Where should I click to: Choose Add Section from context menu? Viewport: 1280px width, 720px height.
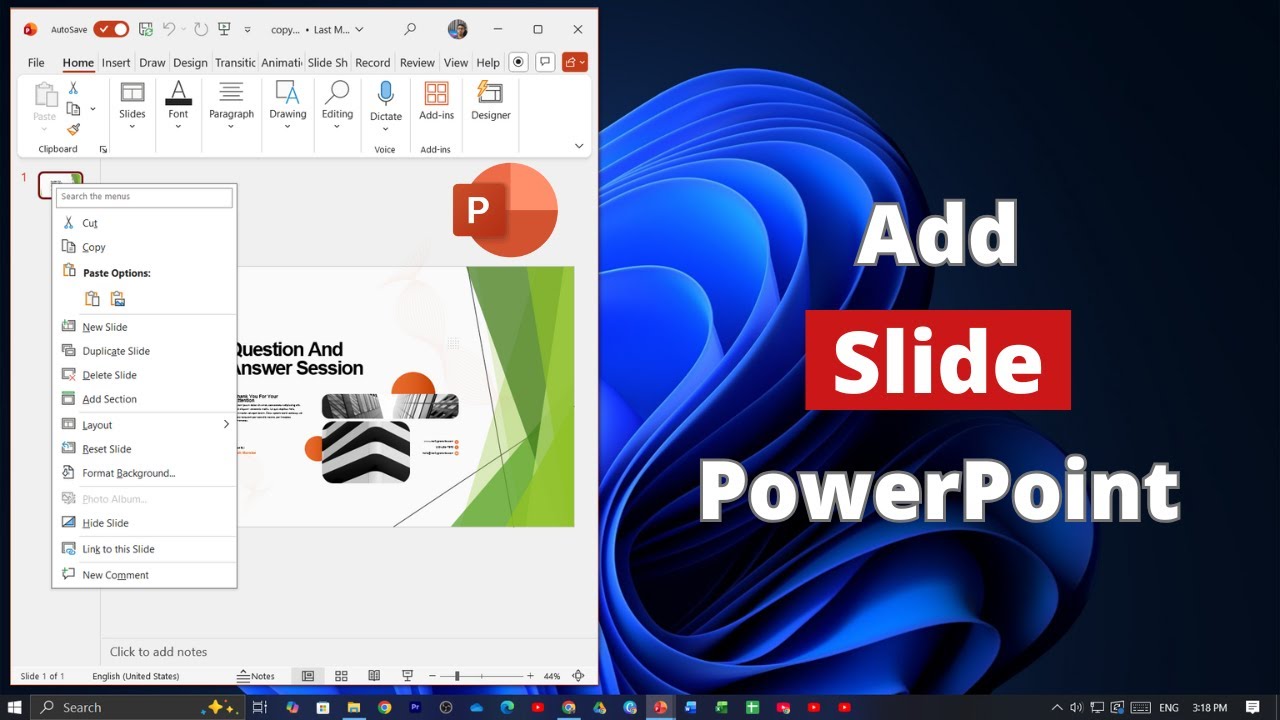coord(144,399)
